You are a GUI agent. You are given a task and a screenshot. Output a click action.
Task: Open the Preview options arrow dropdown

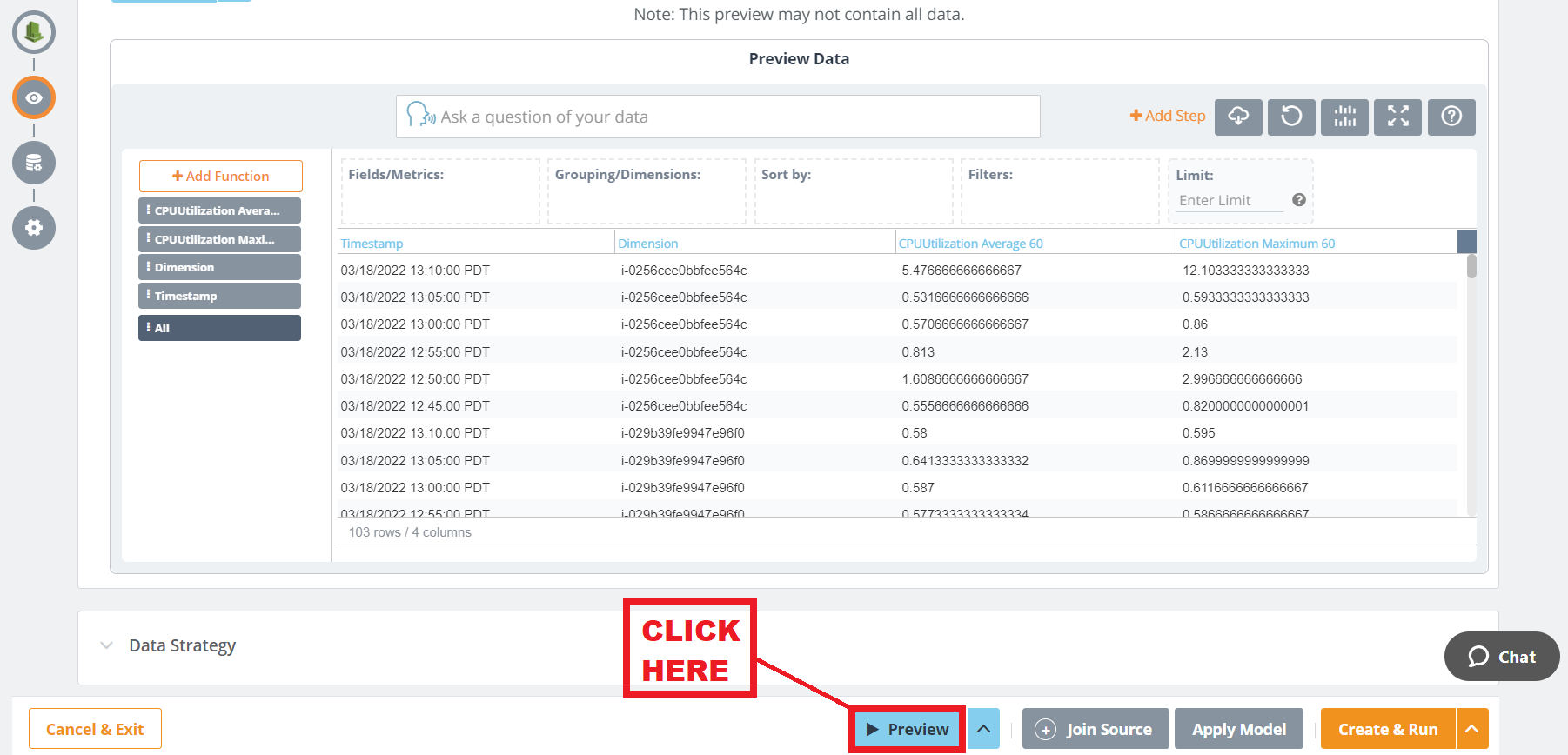[983, 729]
